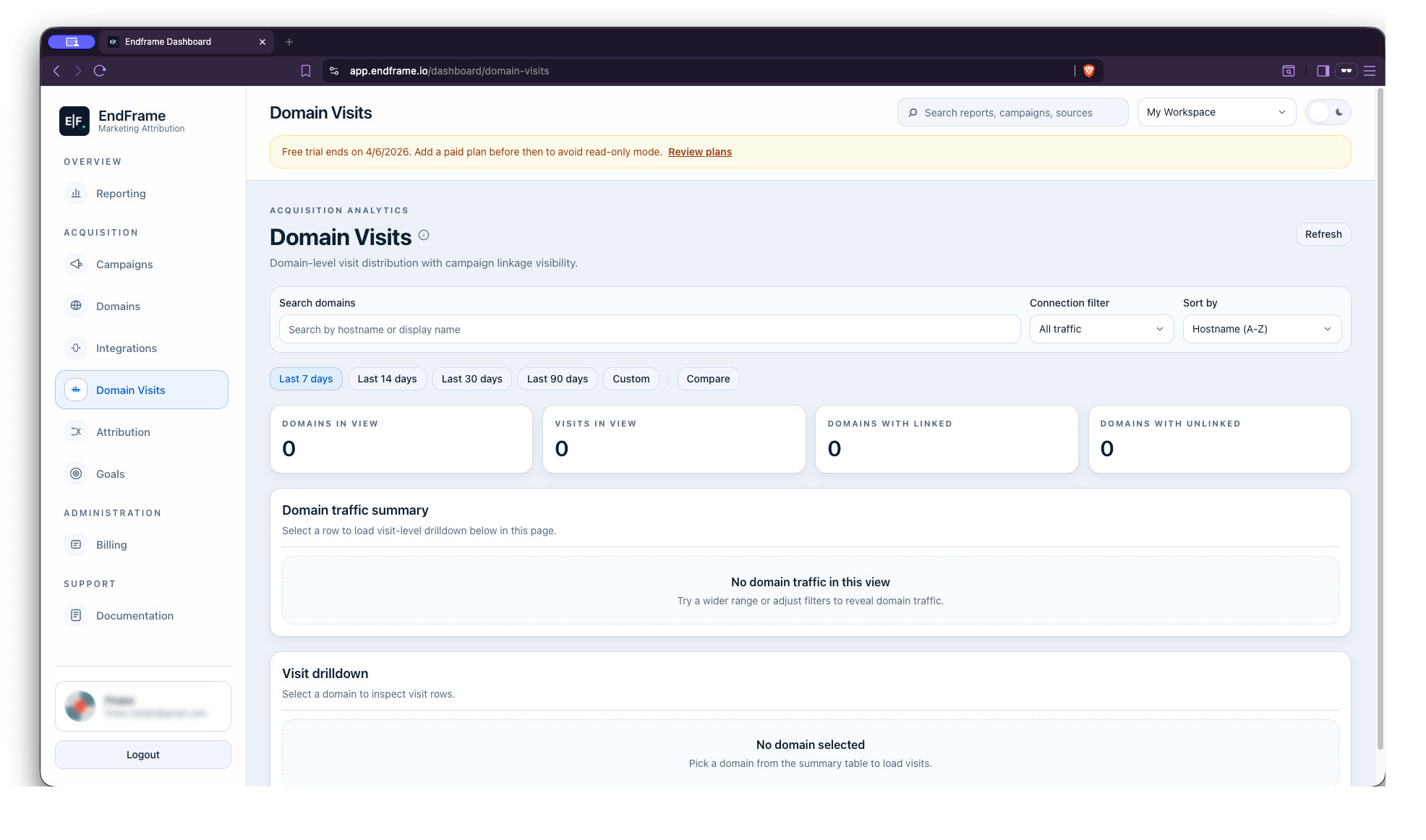The height and width of the screenshot is (840, 1426).
Task: Click the Integrations sidebar icon
Action: [76, 348]
